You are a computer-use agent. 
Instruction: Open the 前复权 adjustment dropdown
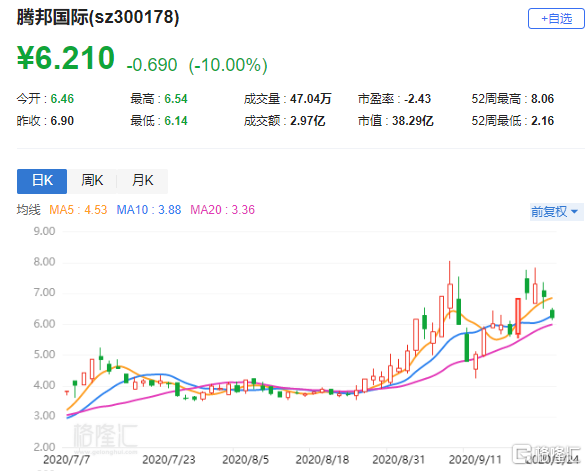pyautogui.click(x=556, y=212)
